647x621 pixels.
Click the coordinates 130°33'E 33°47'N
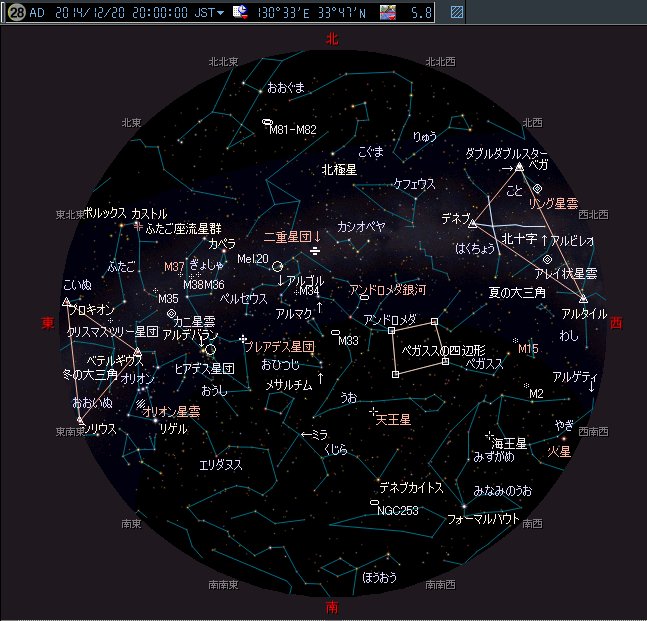point(314,13)
